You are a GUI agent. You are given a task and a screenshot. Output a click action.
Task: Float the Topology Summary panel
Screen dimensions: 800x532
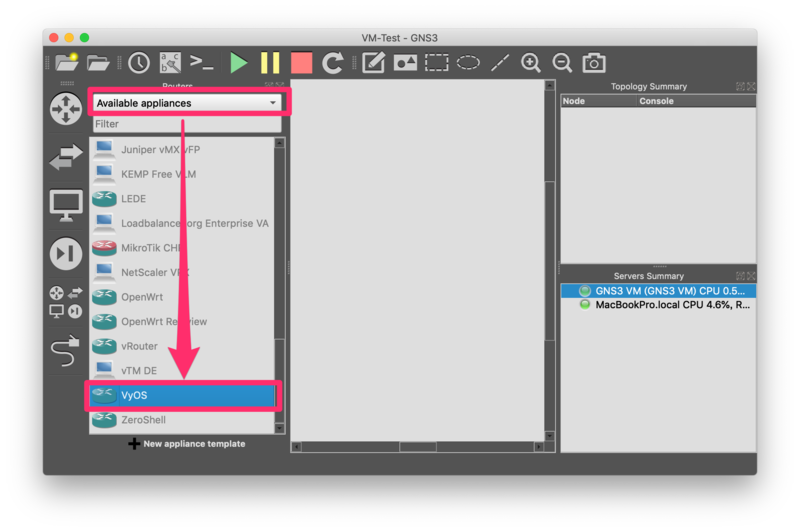coord(740,87)
